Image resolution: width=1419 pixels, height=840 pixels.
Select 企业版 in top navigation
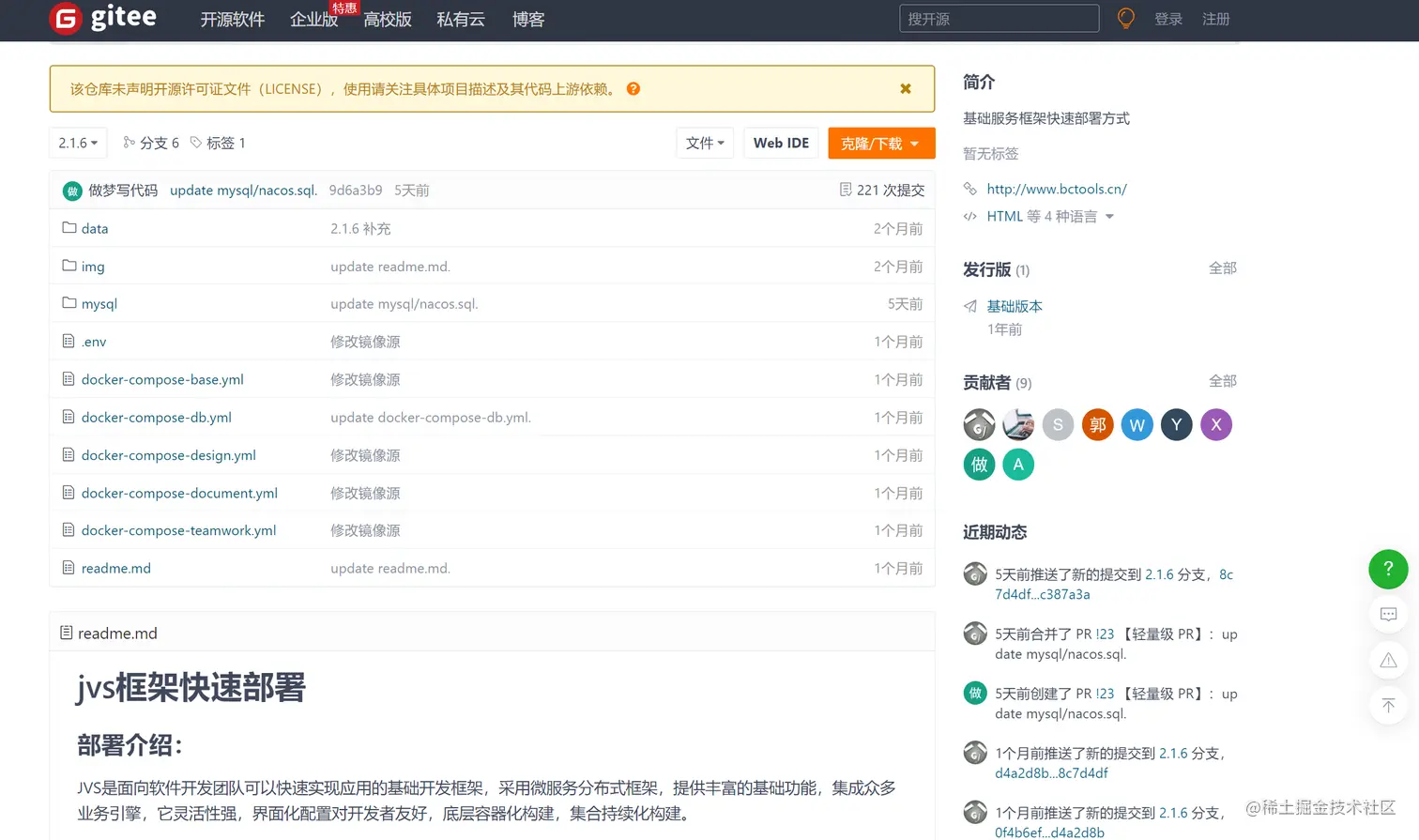point(313,20)
